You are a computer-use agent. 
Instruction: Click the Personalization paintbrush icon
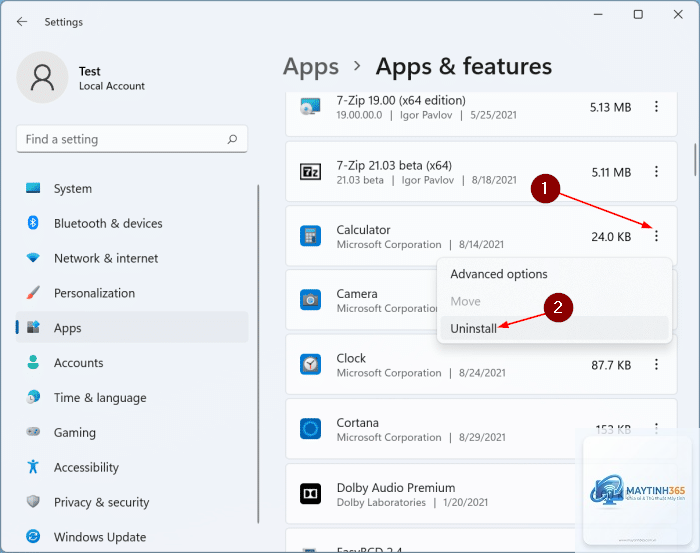pyautogui.click(x=33, y=293)
